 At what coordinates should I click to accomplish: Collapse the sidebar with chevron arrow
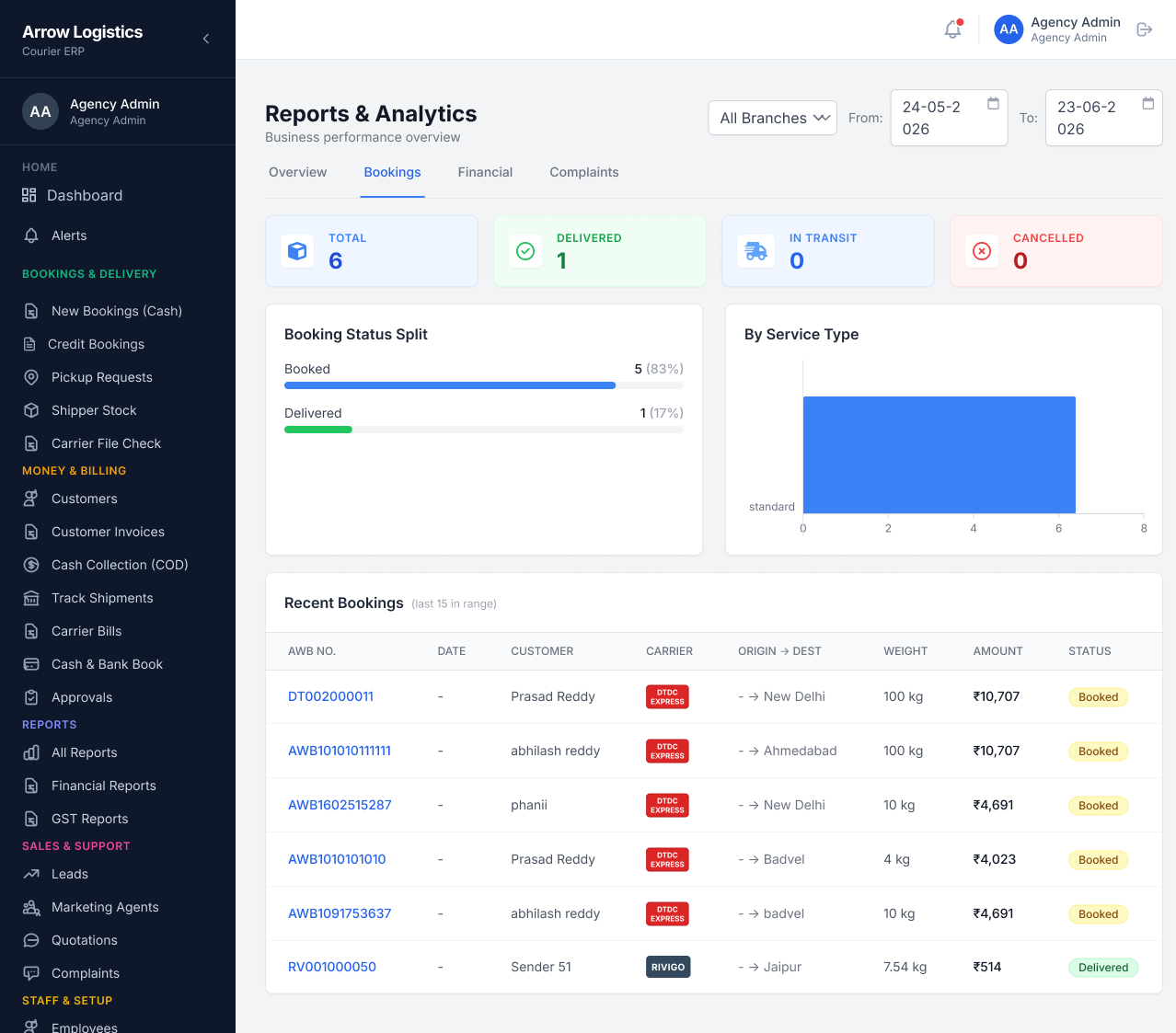point(206,39)
